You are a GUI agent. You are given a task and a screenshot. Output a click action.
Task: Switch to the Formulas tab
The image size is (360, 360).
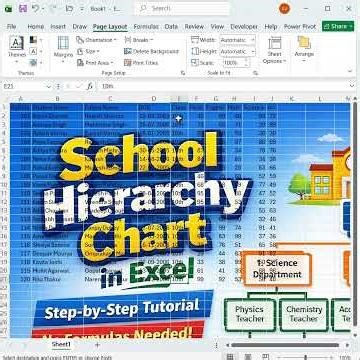pos(146,26)
